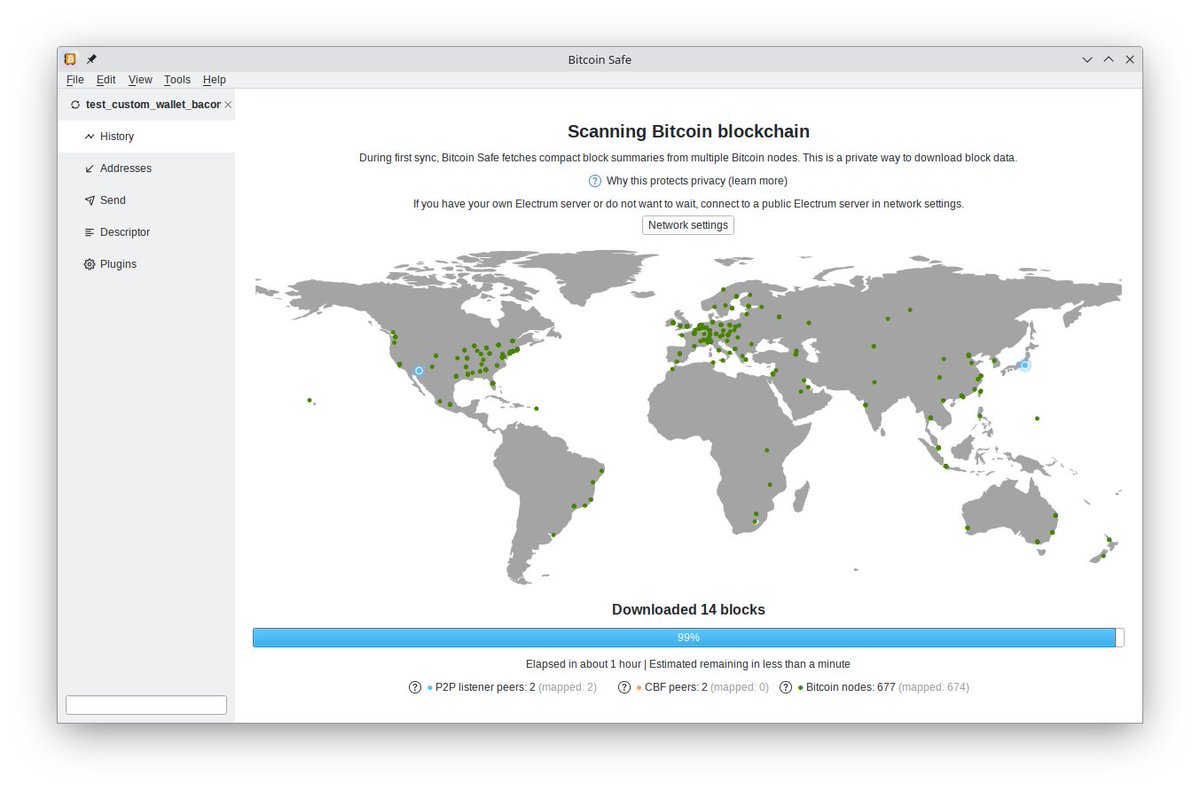1200x791 pixels.
Task: Click the 'P2P listener peers: 2' text
Action: 485,687
